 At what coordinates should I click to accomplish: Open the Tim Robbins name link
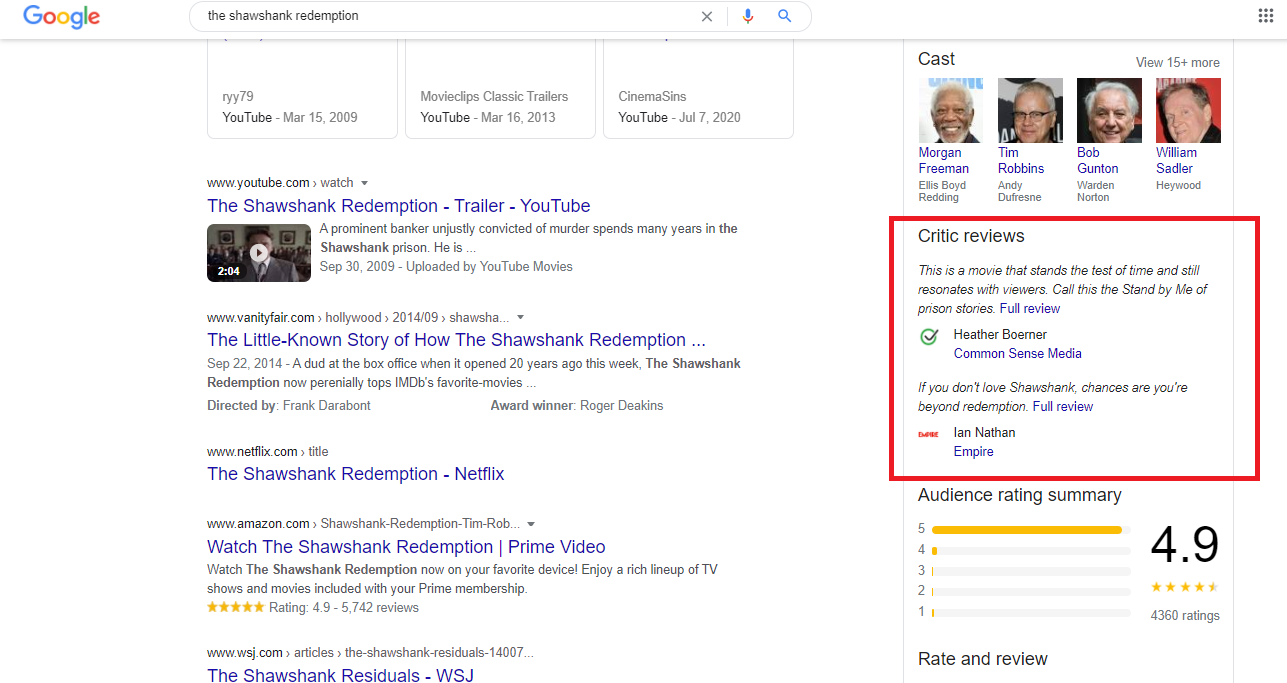click(1021, 161)
